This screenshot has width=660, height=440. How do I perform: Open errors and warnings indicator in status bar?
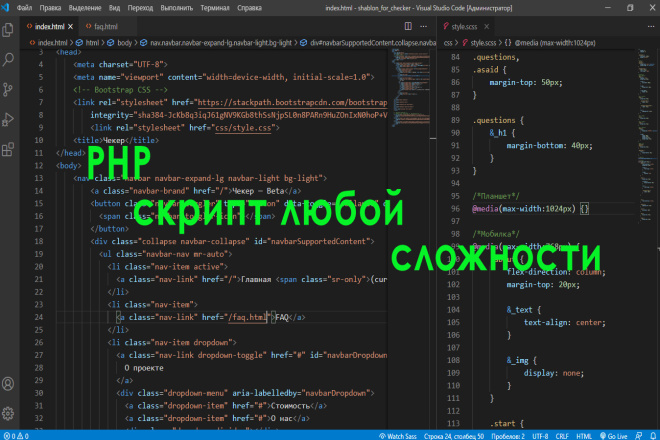[16, 436]
